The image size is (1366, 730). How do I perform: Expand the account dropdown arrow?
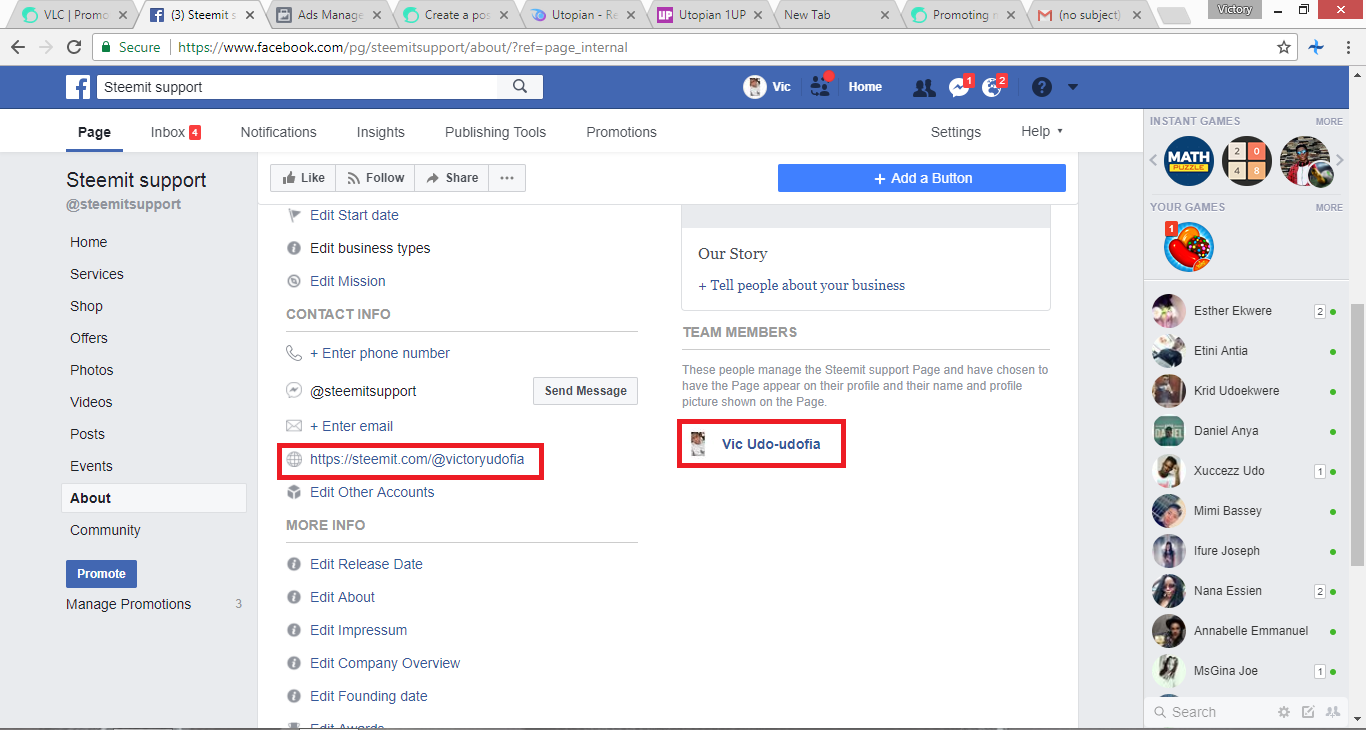(1073, 87)
